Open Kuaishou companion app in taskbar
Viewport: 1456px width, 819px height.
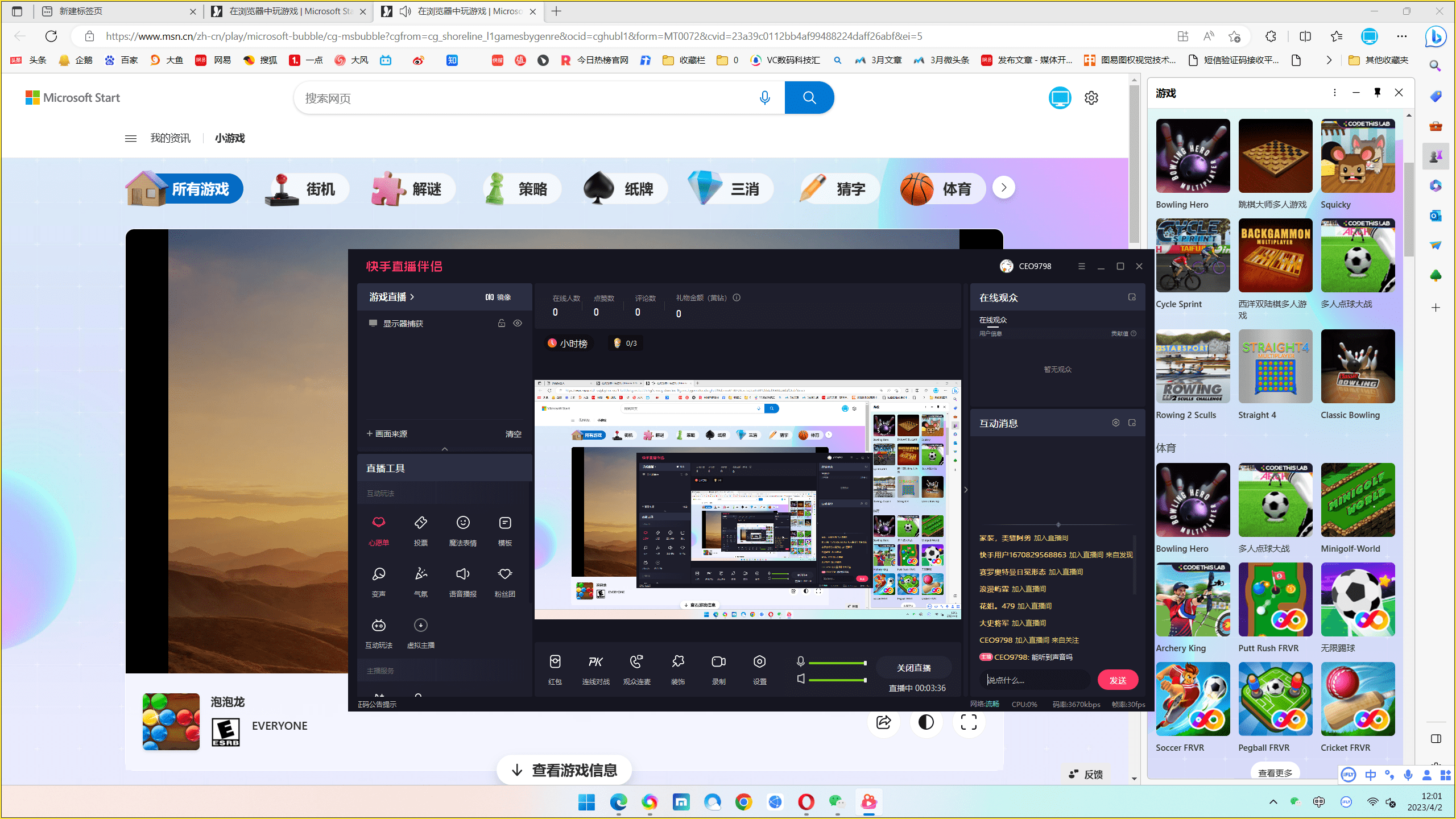[x=868, y=802]
